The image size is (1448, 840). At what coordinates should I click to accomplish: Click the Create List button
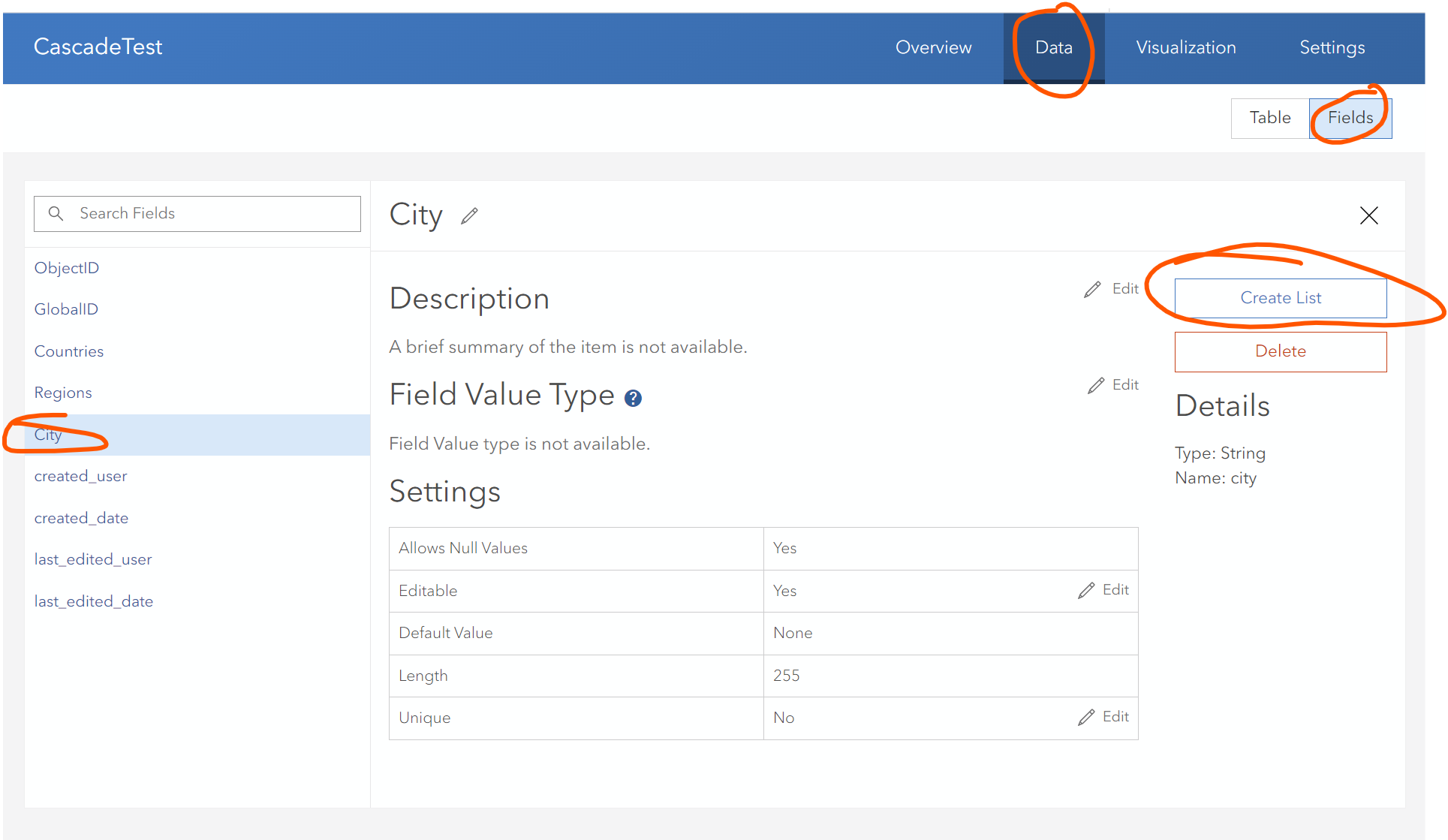[1280, 297]
